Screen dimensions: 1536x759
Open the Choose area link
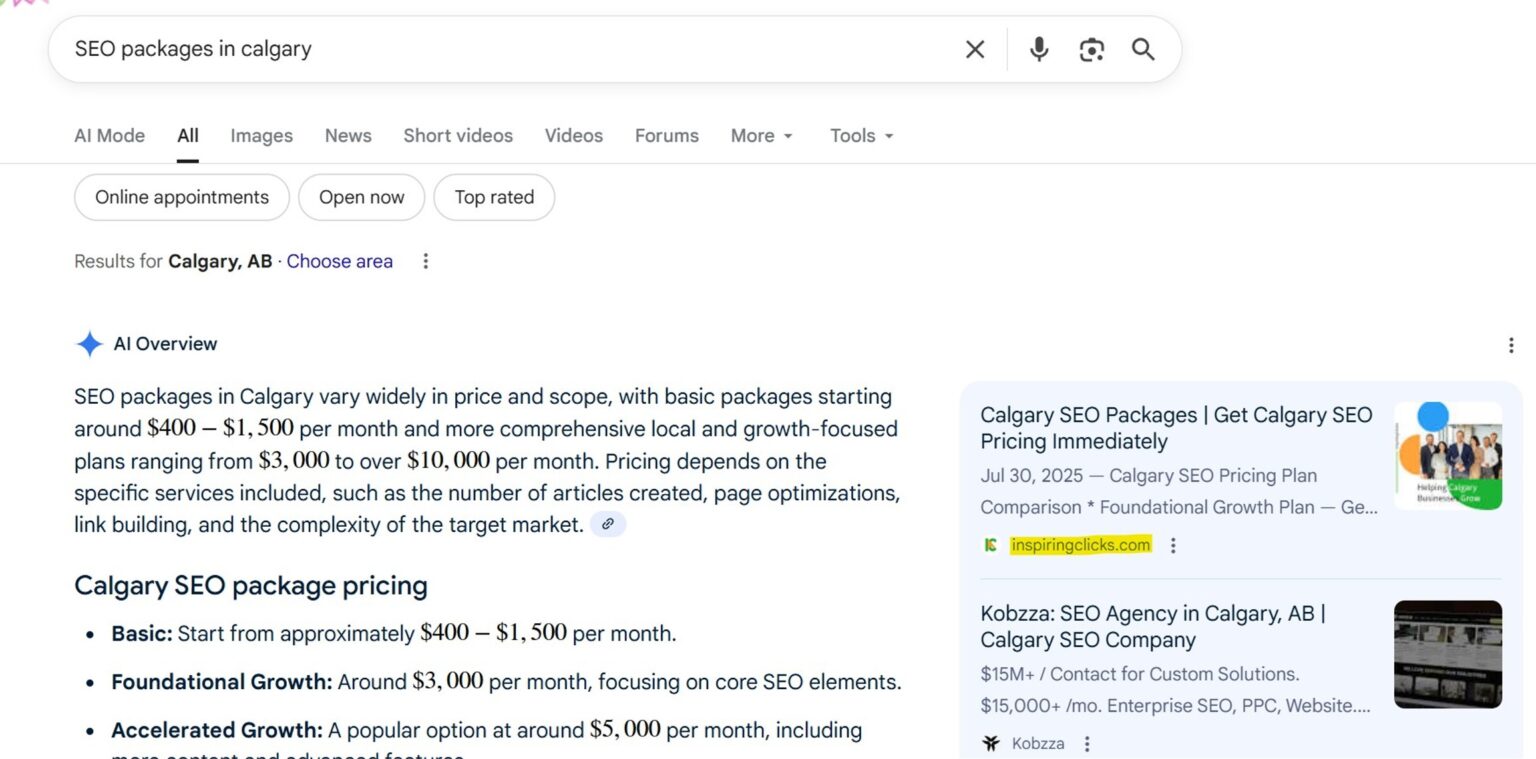[339, 261]
